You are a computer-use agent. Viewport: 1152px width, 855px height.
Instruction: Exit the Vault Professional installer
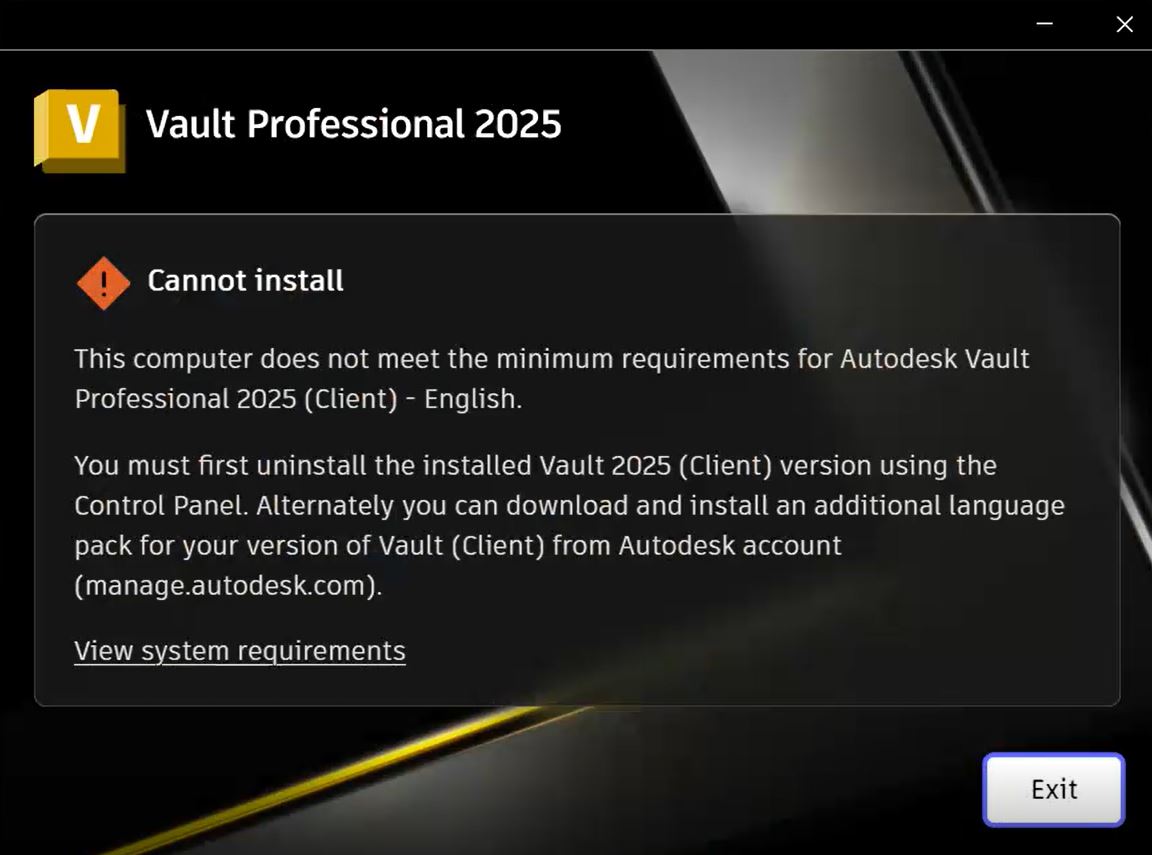[1054, 790]
